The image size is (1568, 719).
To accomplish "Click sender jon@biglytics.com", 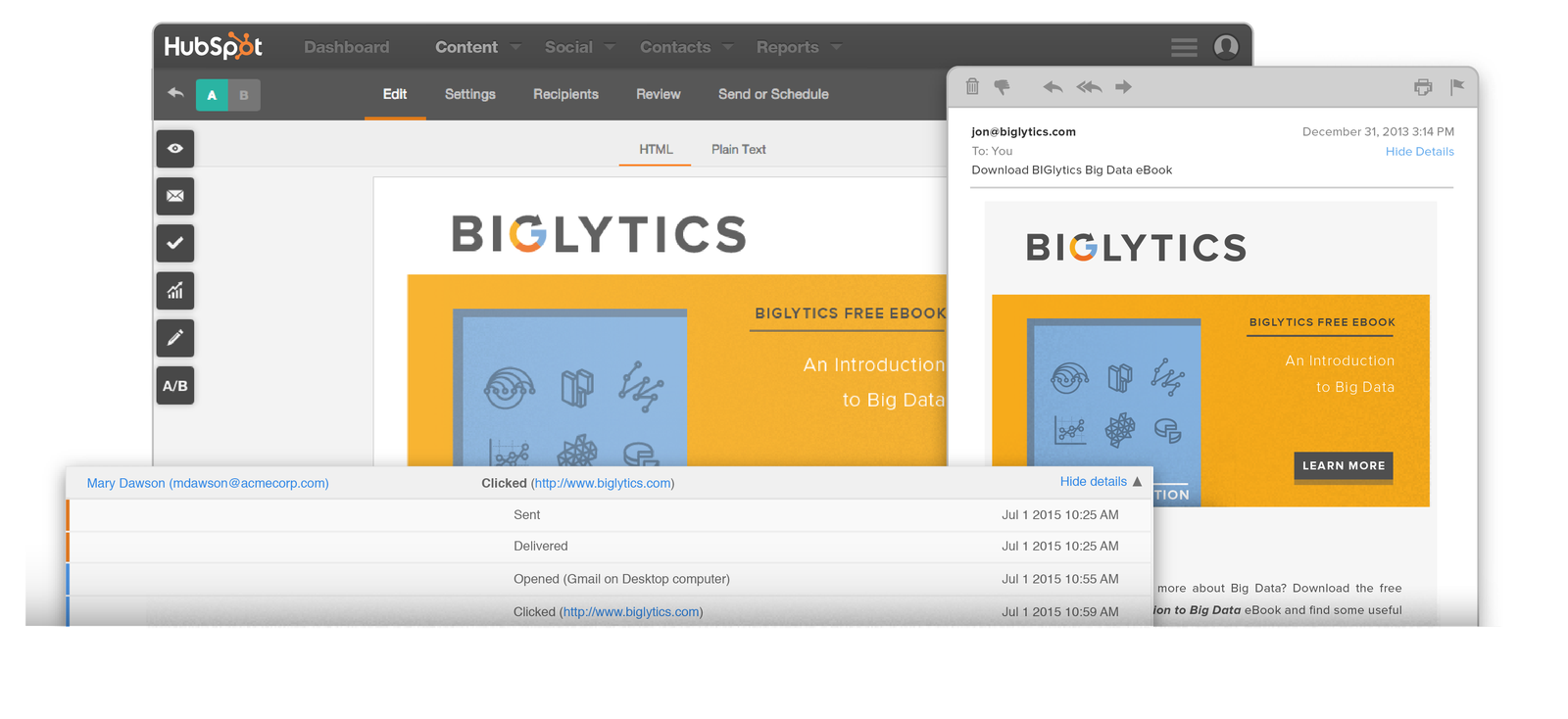I will click(1023, 132).
